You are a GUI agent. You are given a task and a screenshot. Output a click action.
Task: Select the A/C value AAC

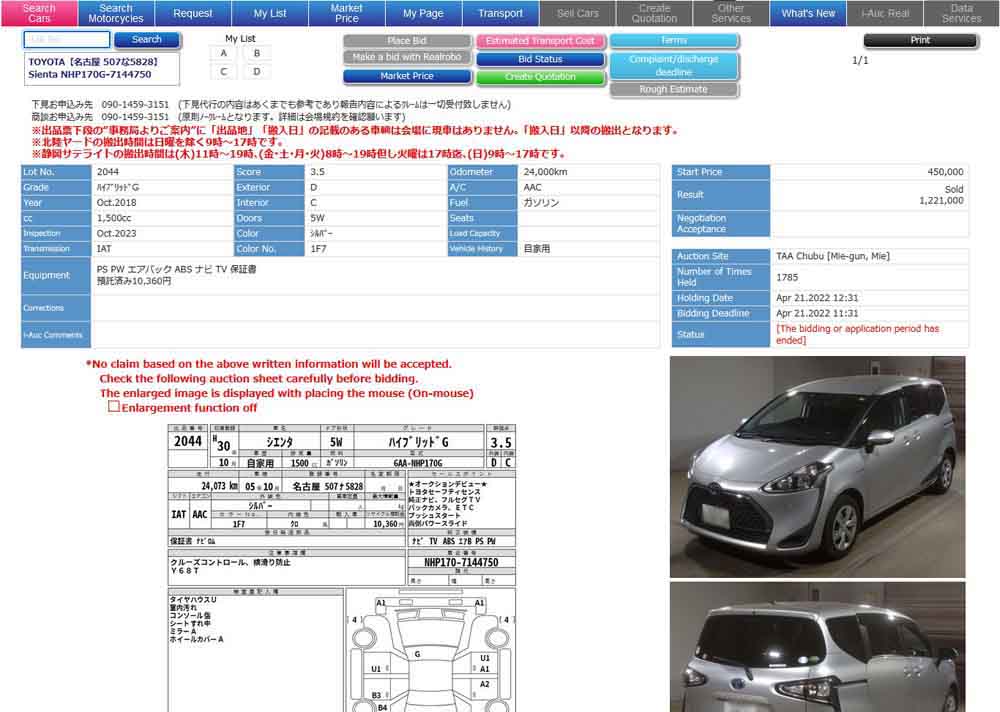coord(533,188)
